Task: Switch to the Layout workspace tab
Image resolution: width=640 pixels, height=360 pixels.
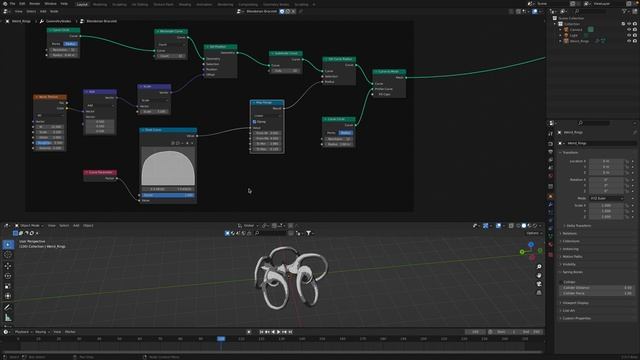Action: [x=82, y=4]
